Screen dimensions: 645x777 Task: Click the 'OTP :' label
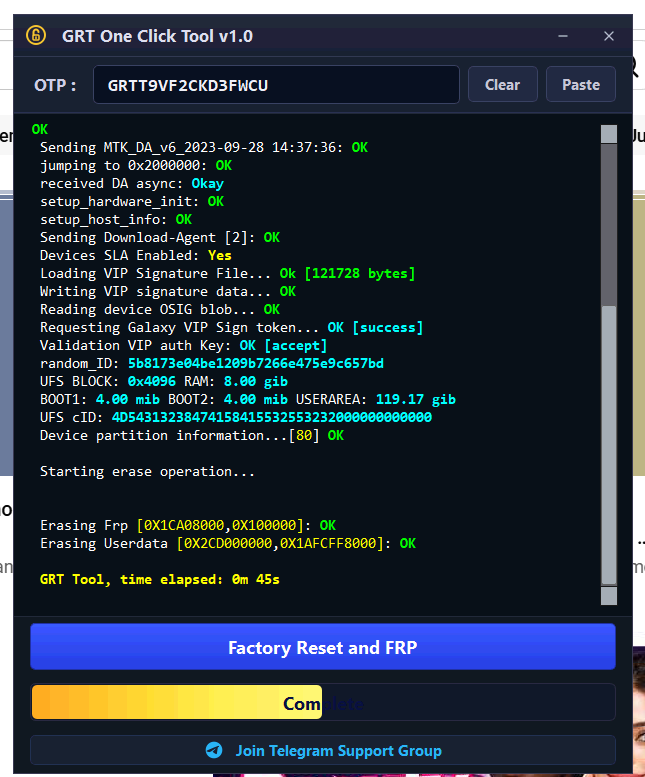(x=55, y=85)
